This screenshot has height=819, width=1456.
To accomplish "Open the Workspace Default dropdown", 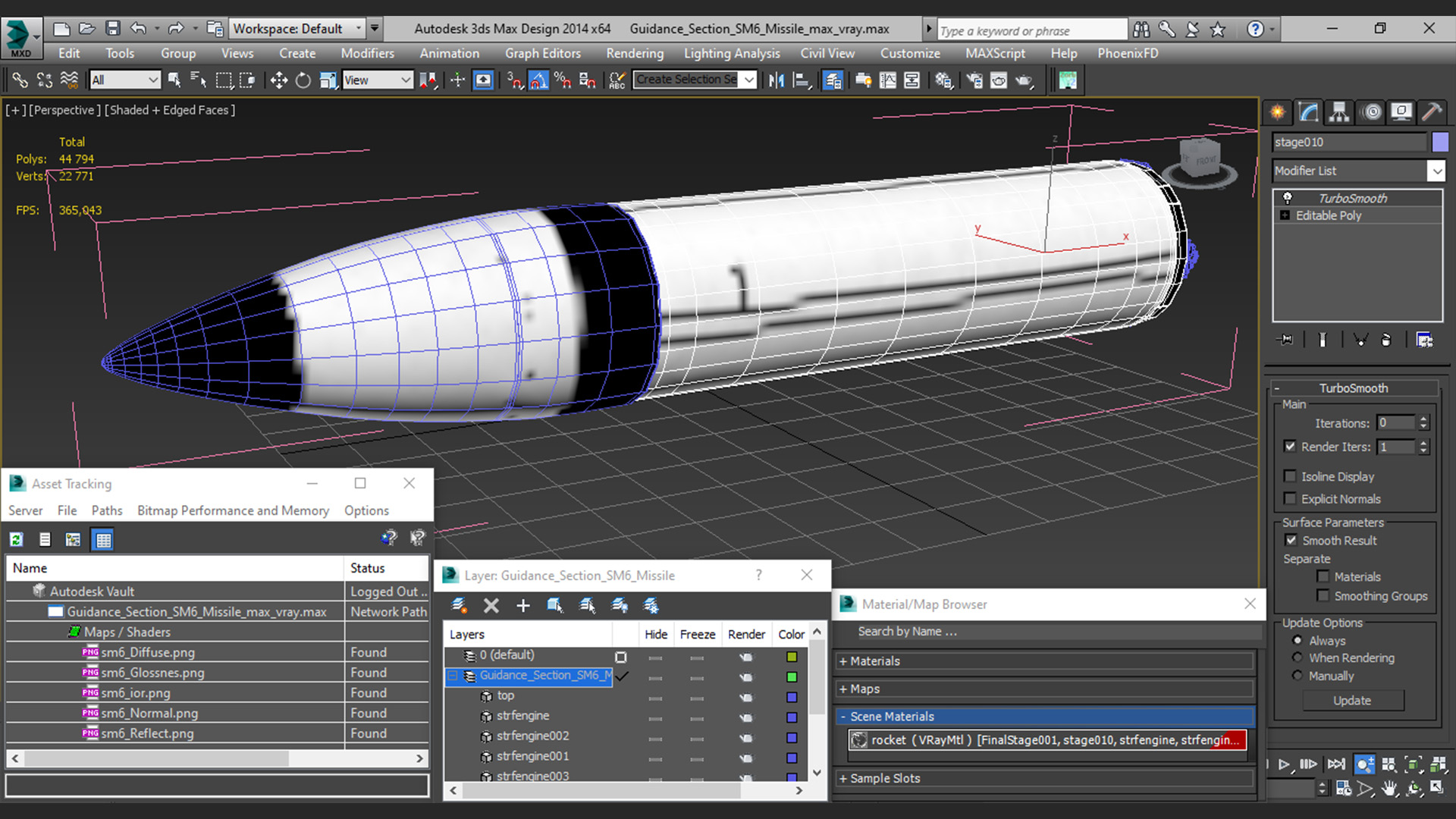I will point(297,29).
